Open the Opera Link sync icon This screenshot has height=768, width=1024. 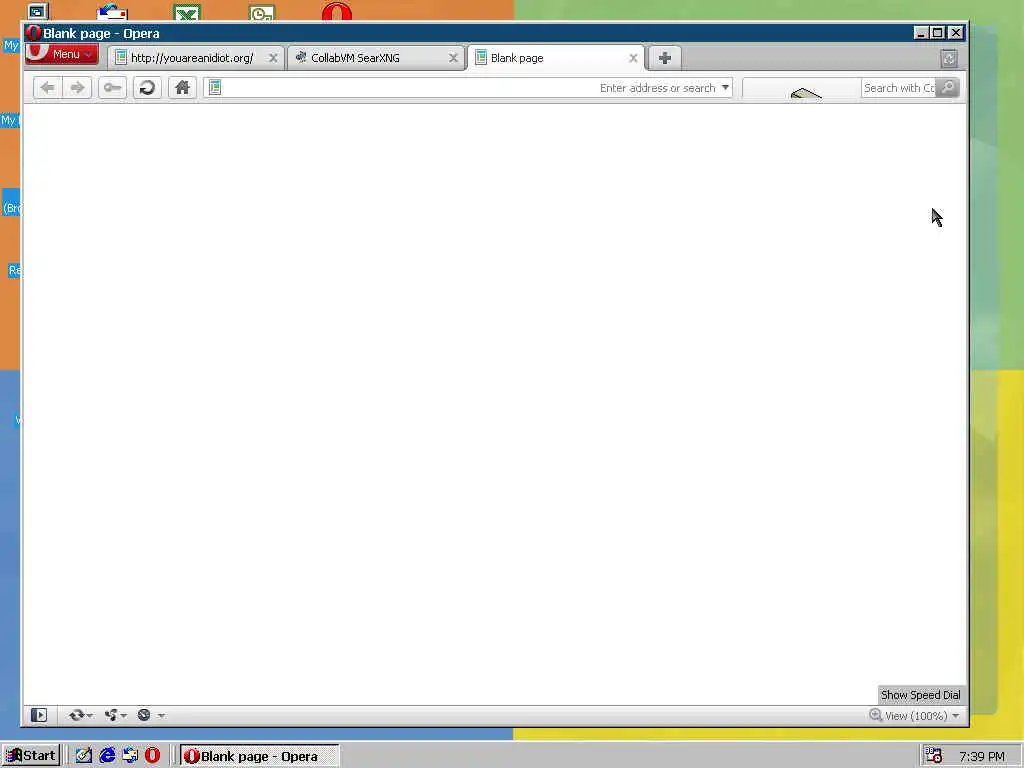tap(77, 715)
